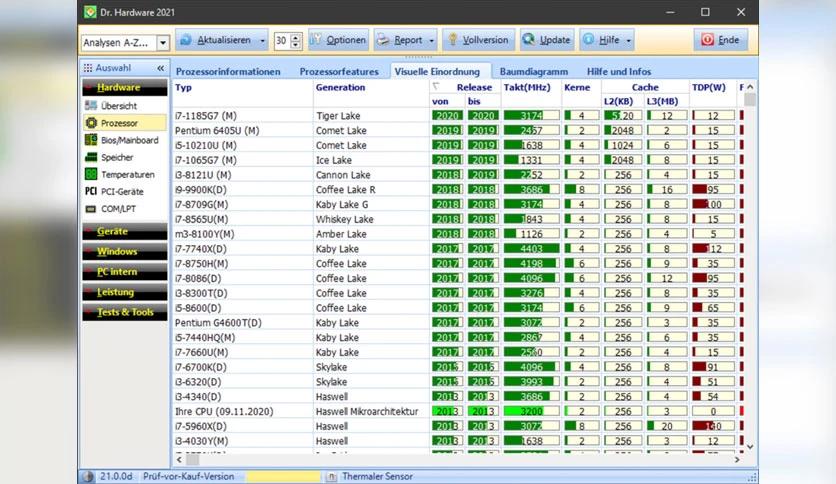This screenshot has height=484, width=836.
Task: Expand the Hardware section header
Action: [x=125, y=87]
